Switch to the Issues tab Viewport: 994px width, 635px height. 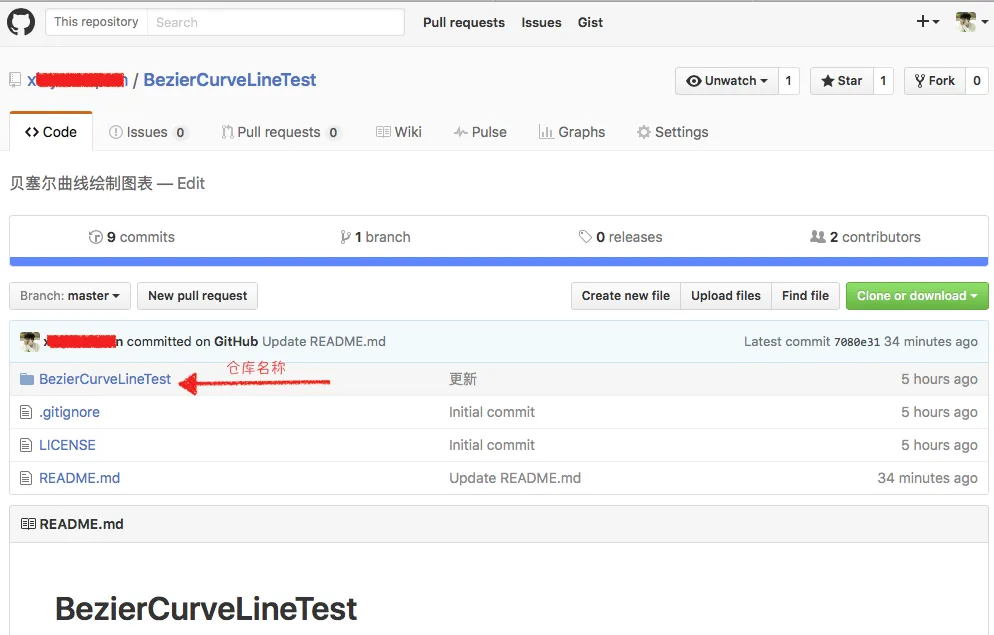(x=147, y=132)
